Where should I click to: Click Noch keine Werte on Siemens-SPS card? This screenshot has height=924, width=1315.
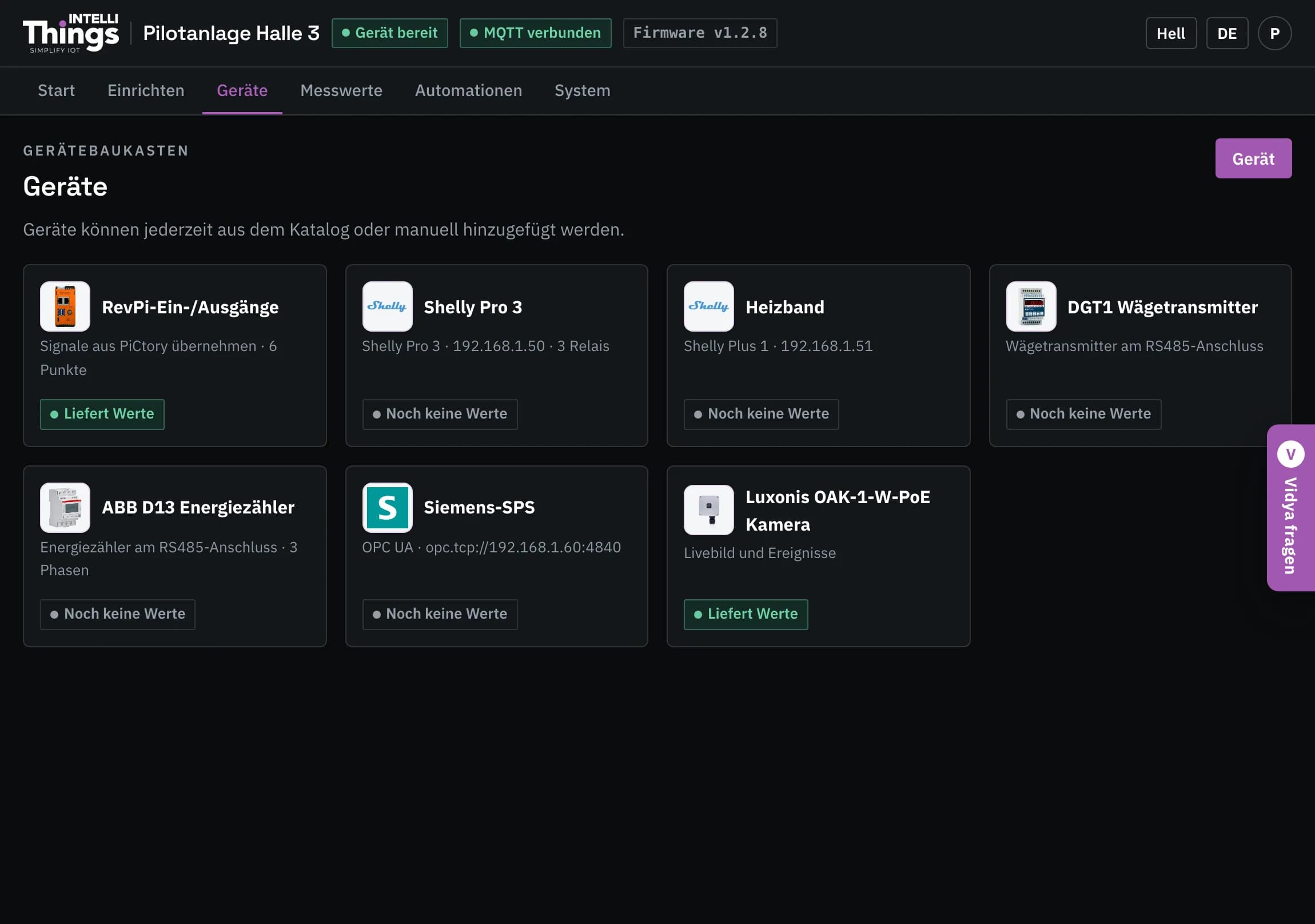coord(440,614)
